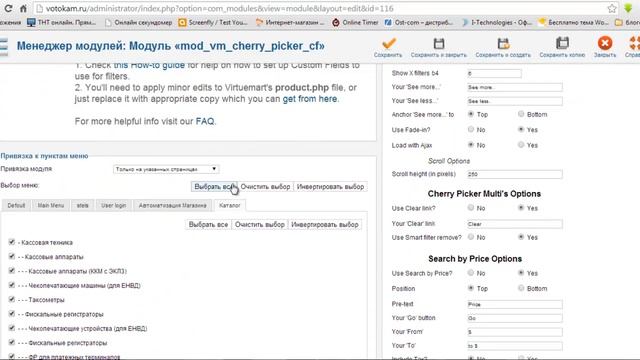Image resolution: width=640 pixels, height=360 pixels.
Task: Click Инвертировать выбор inside Каталог tab
Action: click(325, 224)
